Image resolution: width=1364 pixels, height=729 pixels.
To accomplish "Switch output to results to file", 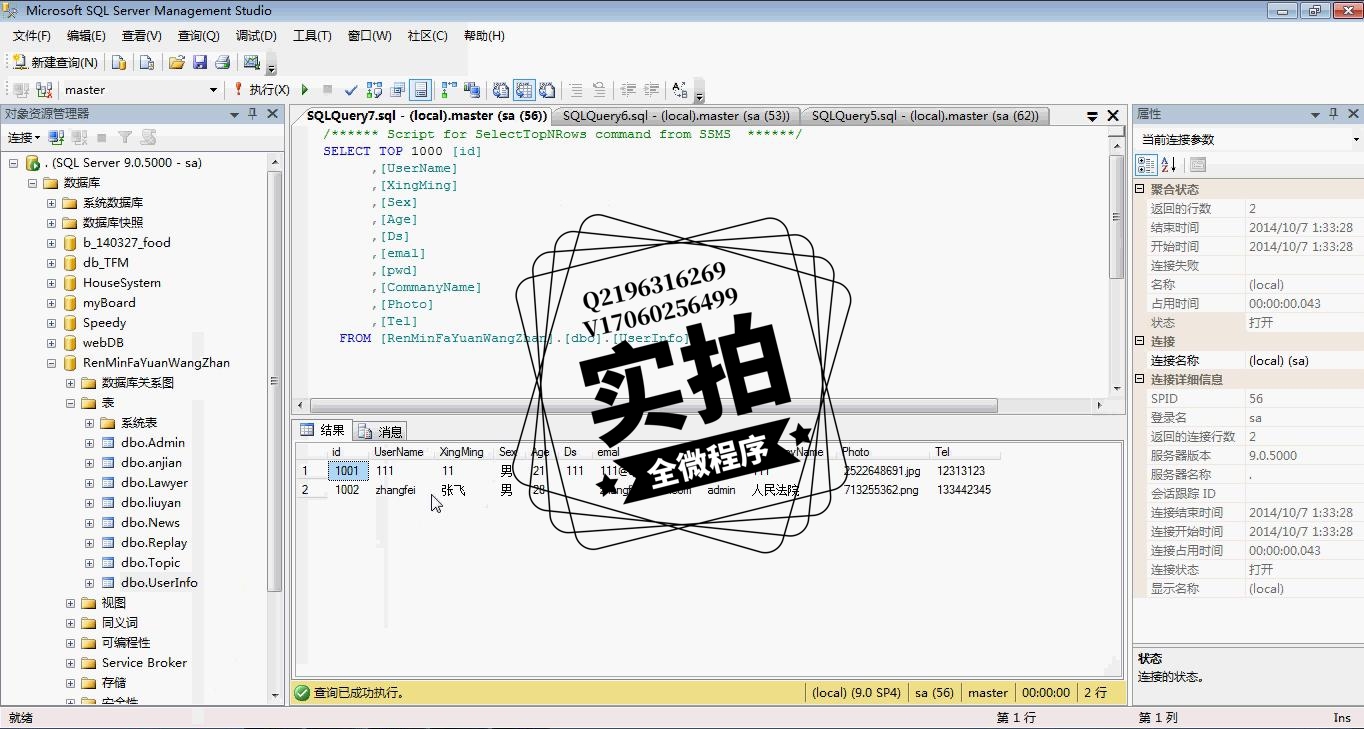I will 547,90.
